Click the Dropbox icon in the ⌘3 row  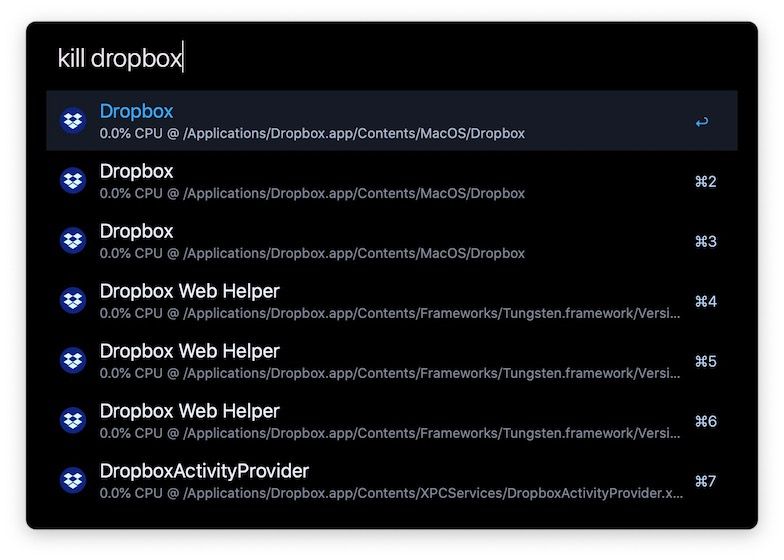(73, 240)
